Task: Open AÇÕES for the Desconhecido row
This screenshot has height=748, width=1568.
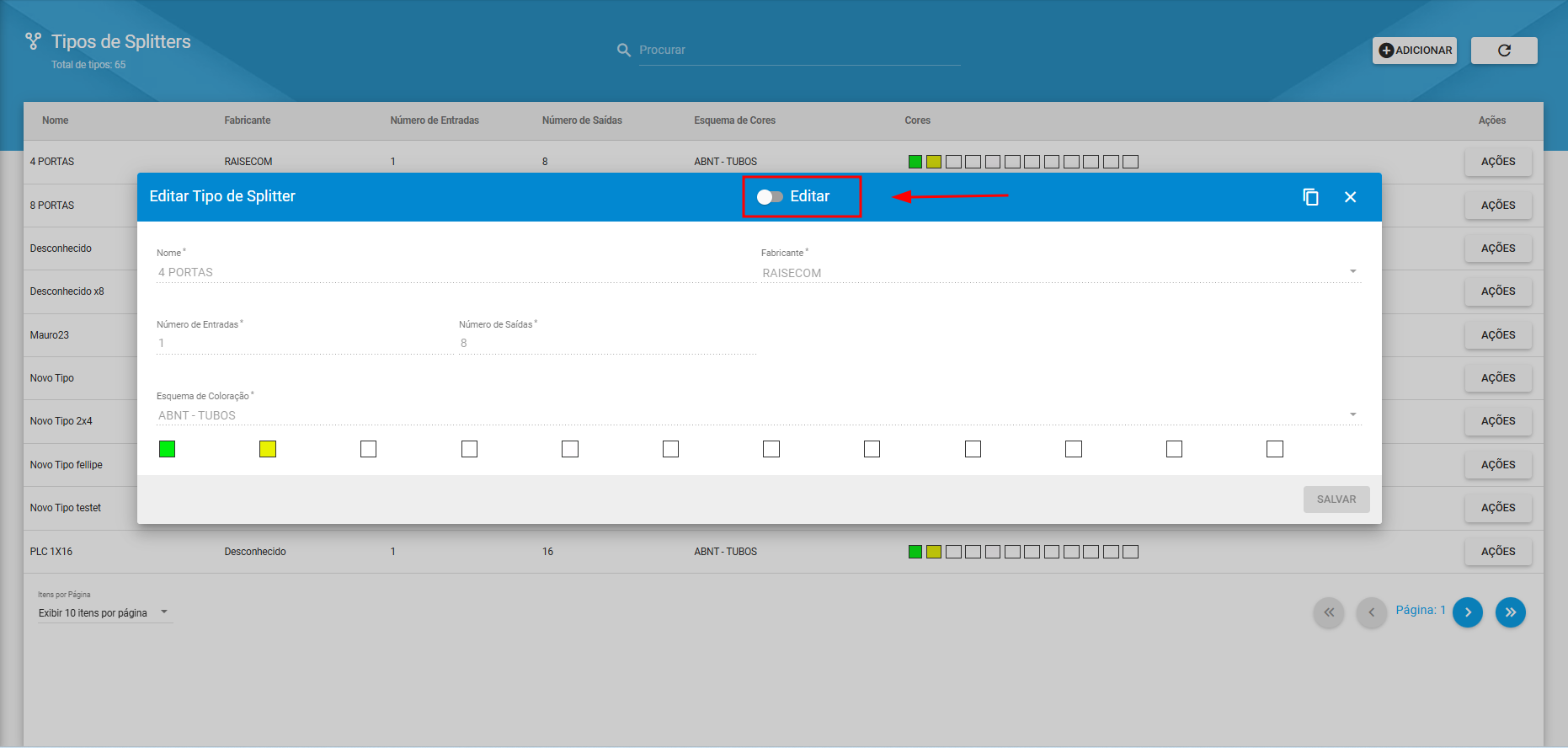Action: (x=1498, y=248)
